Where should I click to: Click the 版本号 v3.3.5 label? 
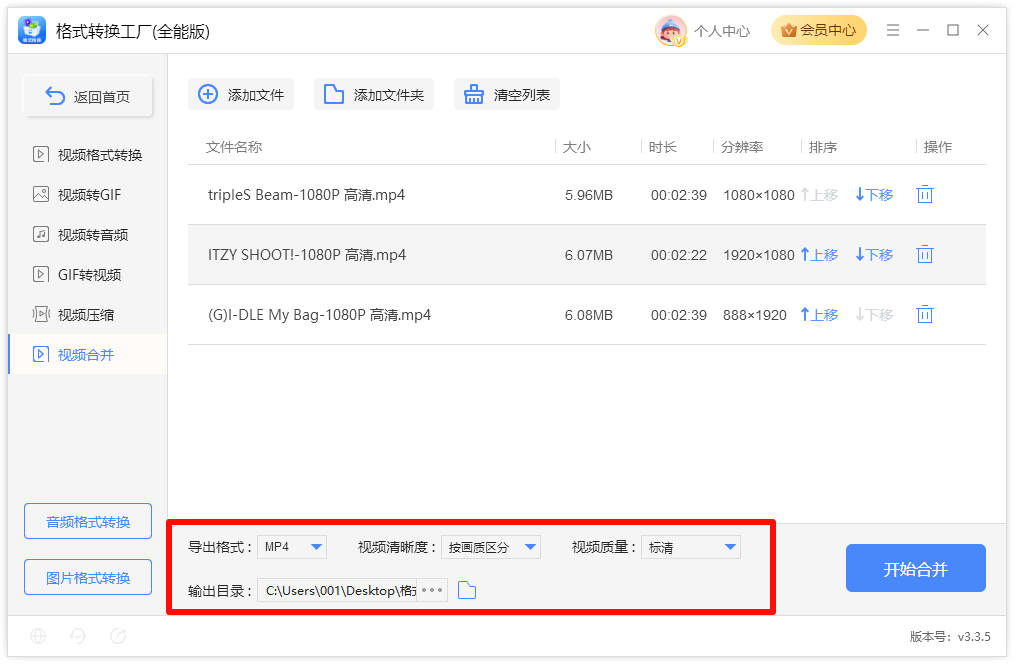[950, 636]
